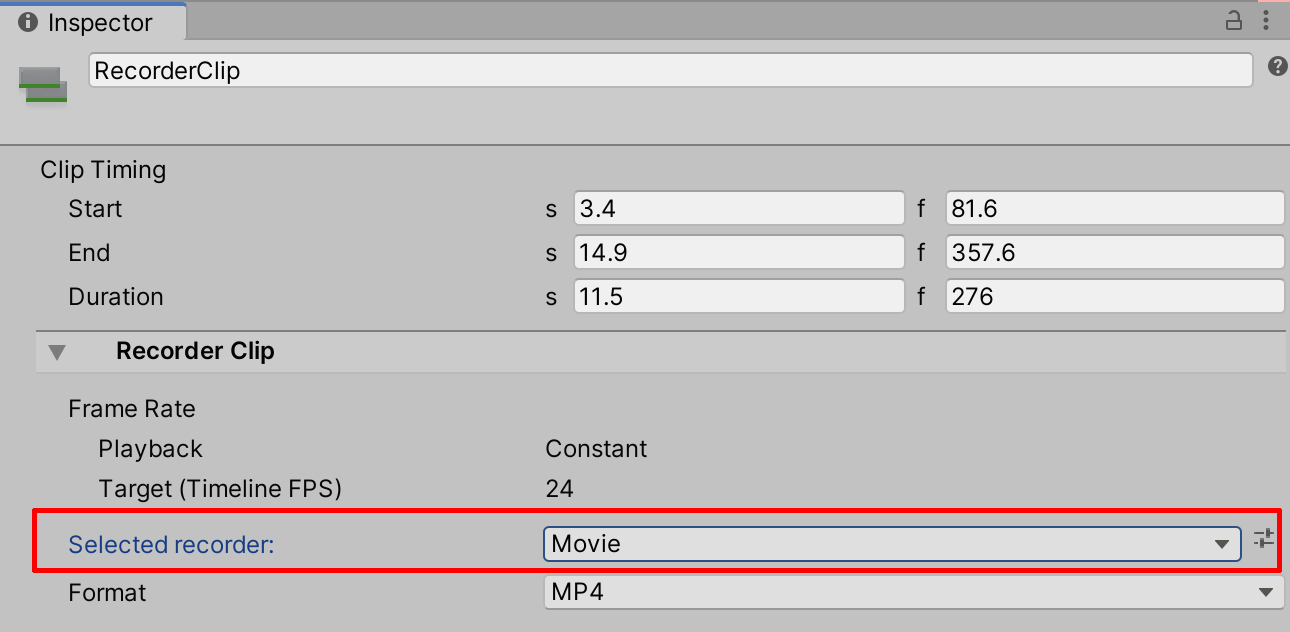This screenshot has height=632, width=1290.
Task: Click the Recorder Clip section header
Action: (x=195, y=352)
